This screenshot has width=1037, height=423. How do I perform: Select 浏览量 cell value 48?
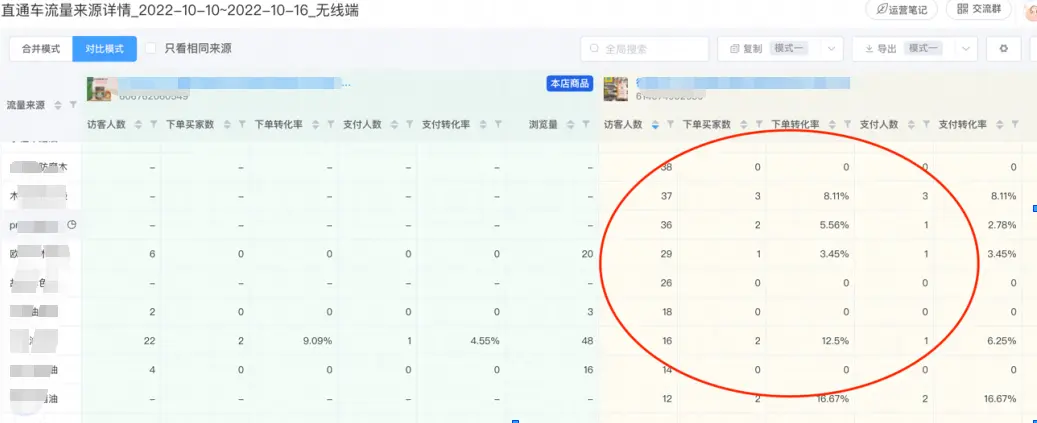[x=588, y=341]
